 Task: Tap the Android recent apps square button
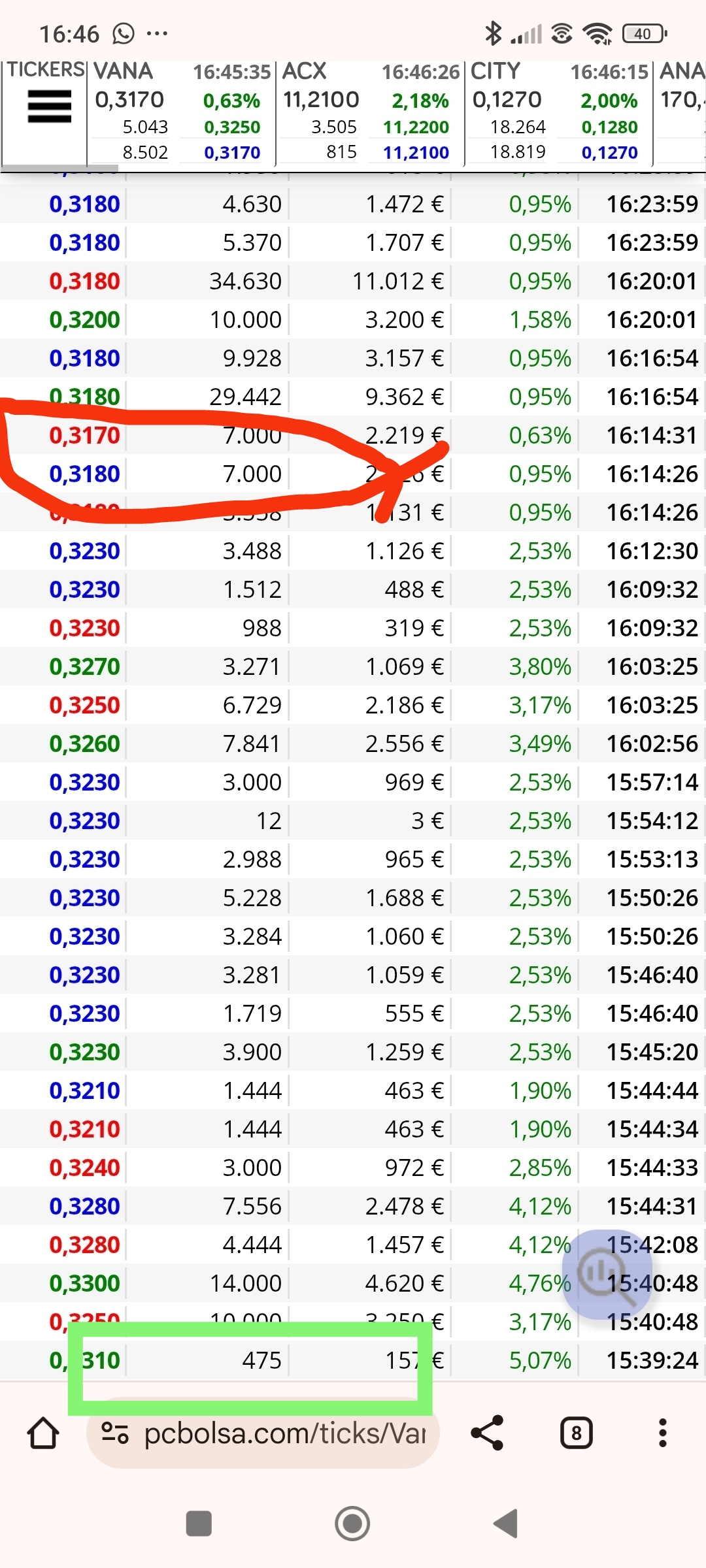coord(199,1524)
